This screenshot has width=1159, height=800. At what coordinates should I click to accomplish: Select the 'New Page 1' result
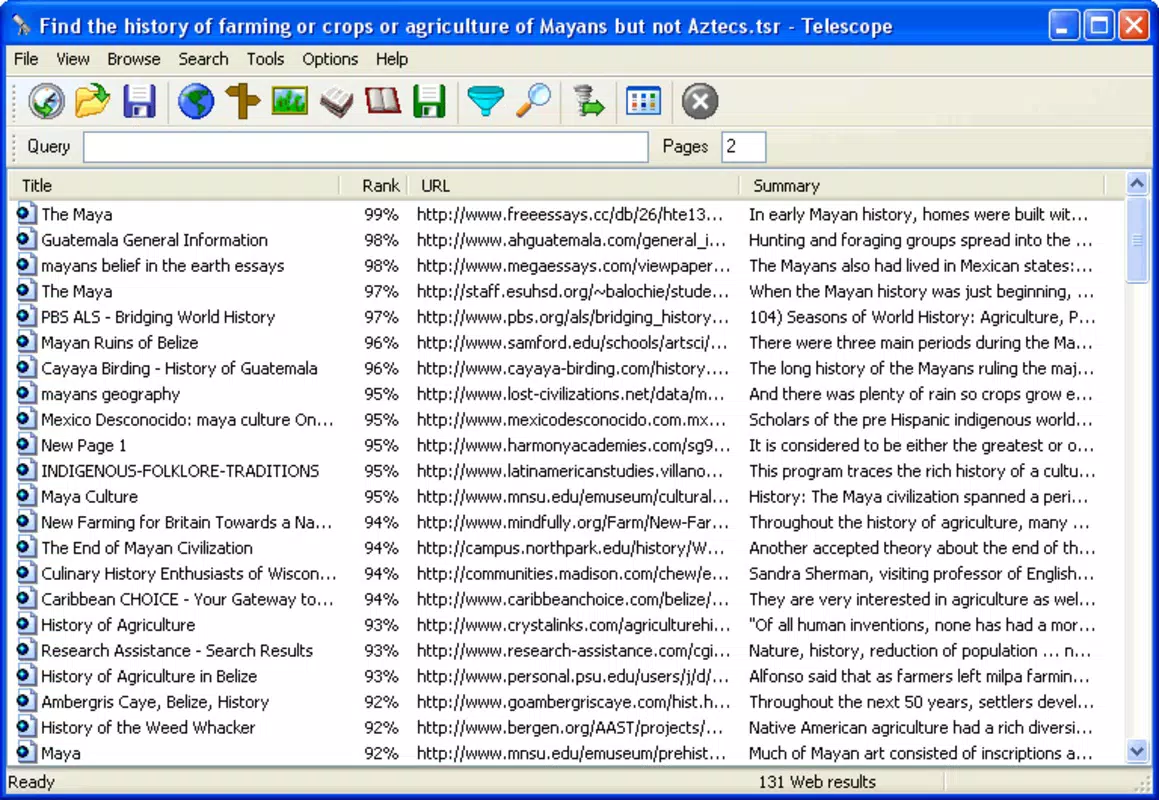(x=84, y=445)
